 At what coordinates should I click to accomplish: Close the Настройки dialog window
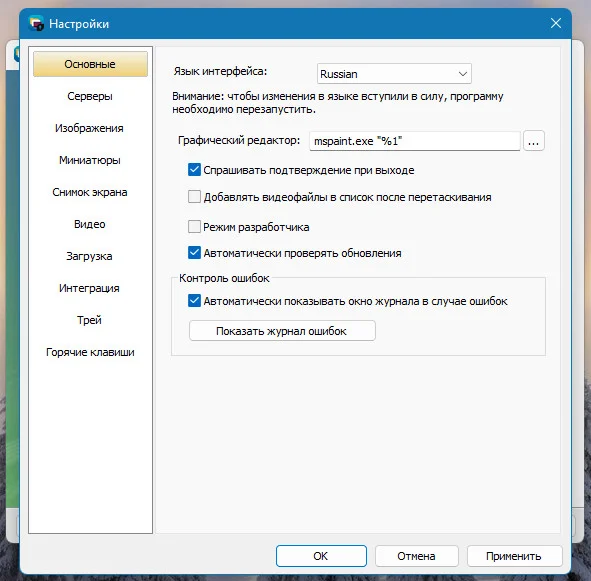(556, 23)
